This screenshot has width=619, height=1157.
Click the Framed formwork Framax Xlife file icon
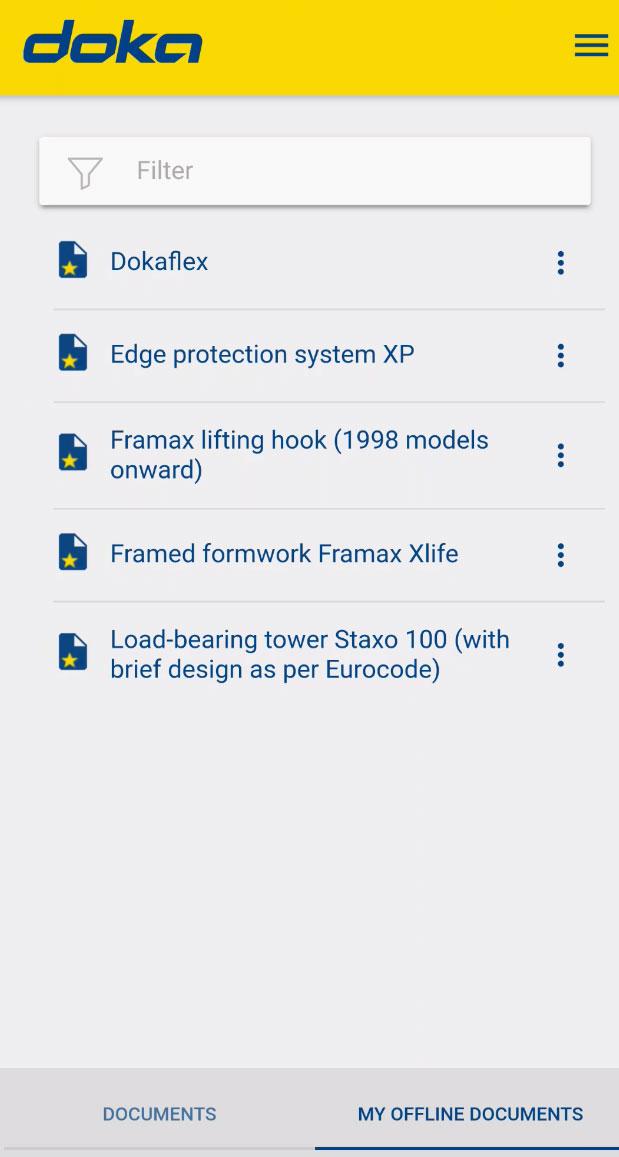(73, 553)
